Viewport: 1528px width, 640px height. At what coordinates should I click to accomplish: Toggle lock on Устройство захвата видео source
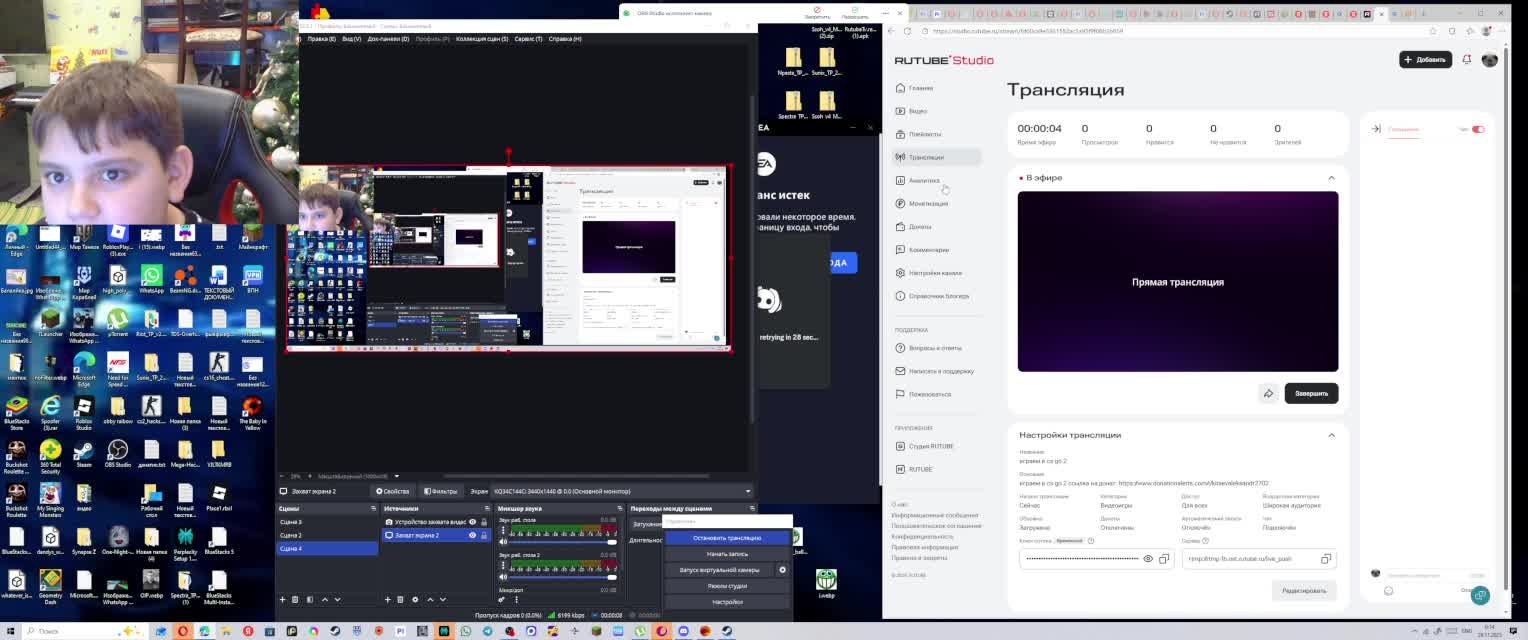coord(484,522)
